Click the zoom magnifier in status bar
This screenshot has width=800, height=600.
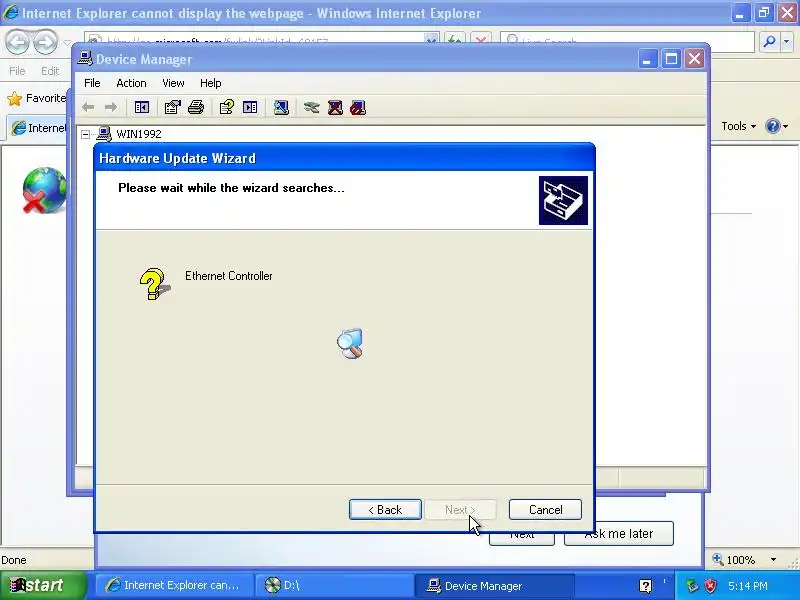(718, 559)
